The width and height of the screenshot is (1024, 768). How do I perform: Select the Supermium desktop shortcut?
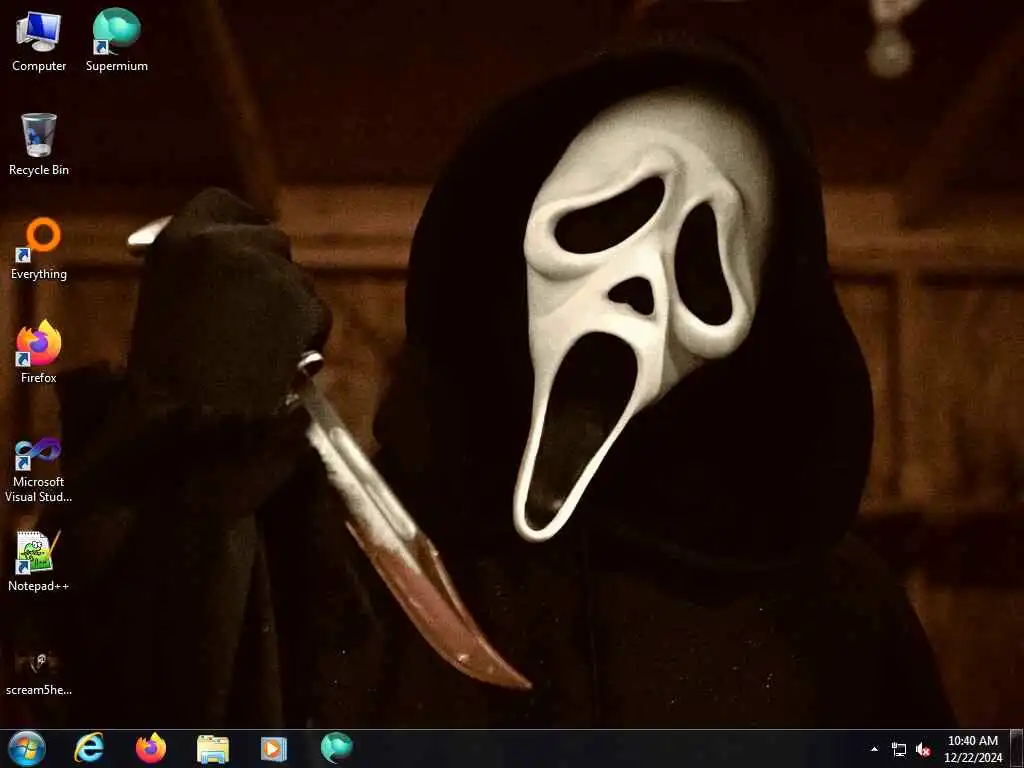click(117, 40)
